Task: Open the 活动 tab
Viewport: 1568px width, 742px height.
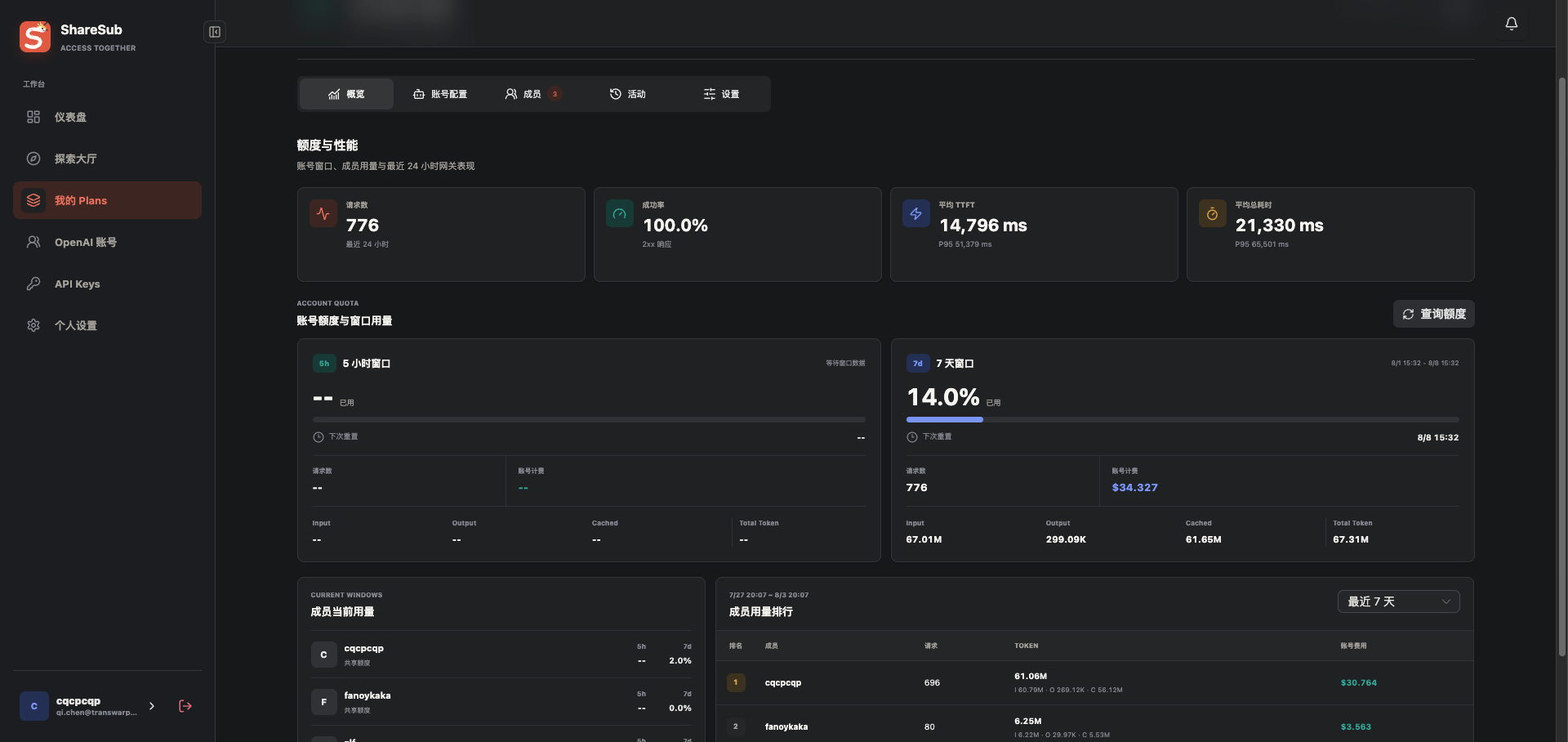Action: pos(627,94)
